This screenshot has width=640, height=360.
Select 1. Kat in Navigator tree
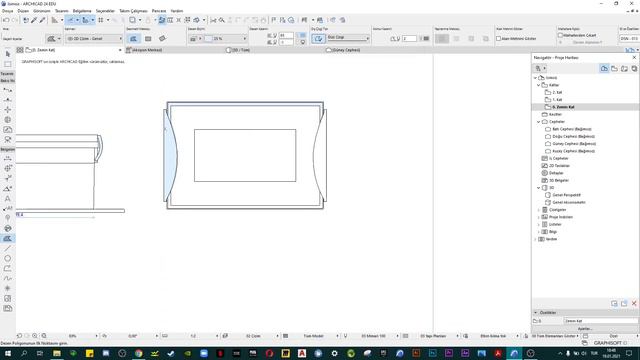(557, 100)
